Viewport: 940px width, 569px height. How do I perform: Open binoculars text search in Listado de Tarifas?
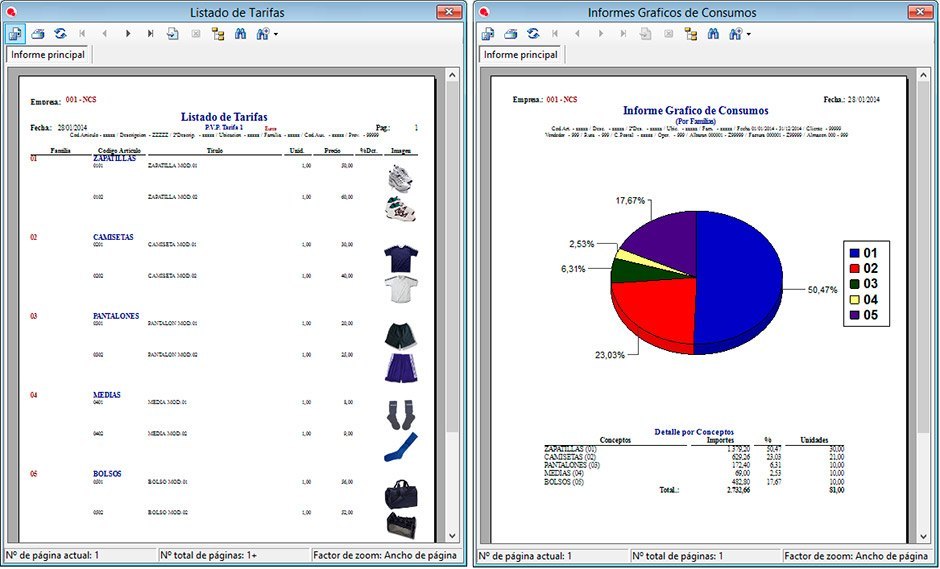(240, 33)
